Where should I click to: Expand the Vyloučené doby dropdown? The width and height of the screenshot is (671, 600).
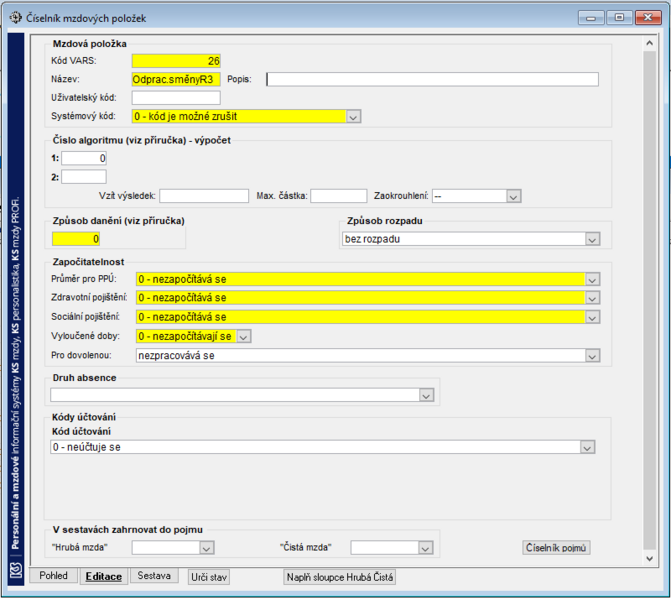(243, 336)
